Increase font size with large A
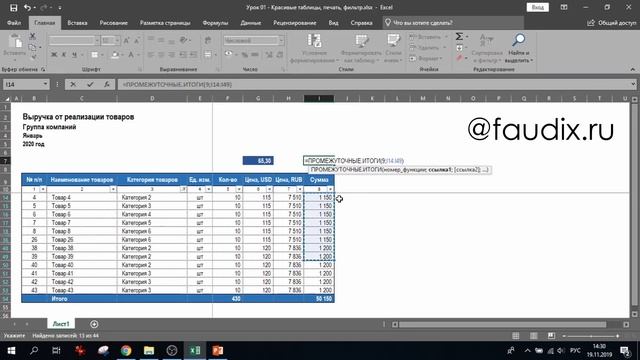The width and height of the screenshot is (640, 360). tap(126, 40)
